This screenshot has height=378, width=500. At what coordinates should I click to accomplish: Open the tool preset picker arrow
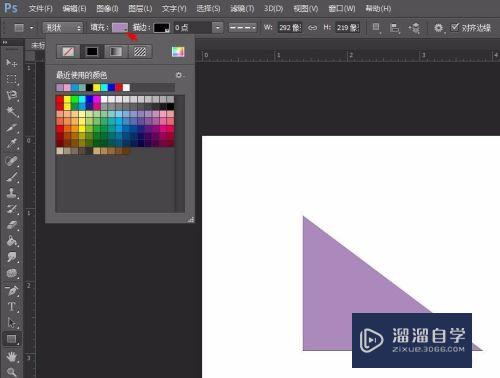(32, 28)
